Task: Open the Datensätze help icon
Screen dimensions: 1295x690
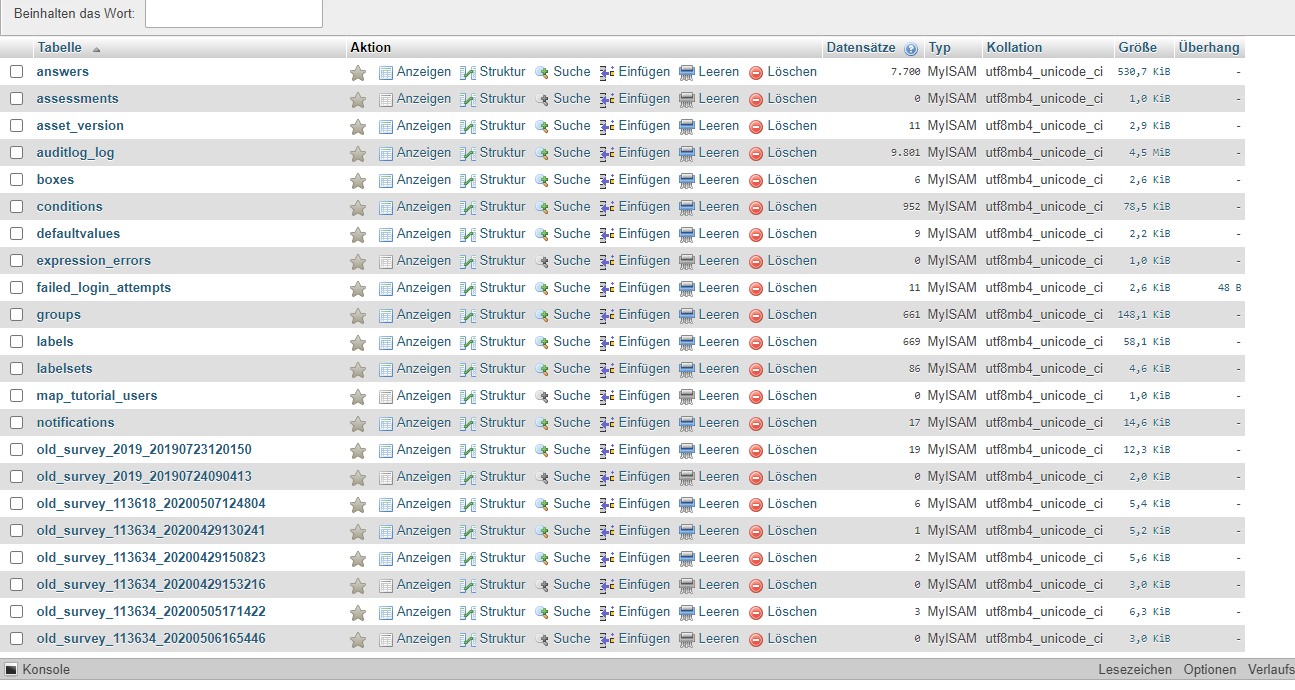Action: coord(910,48)
